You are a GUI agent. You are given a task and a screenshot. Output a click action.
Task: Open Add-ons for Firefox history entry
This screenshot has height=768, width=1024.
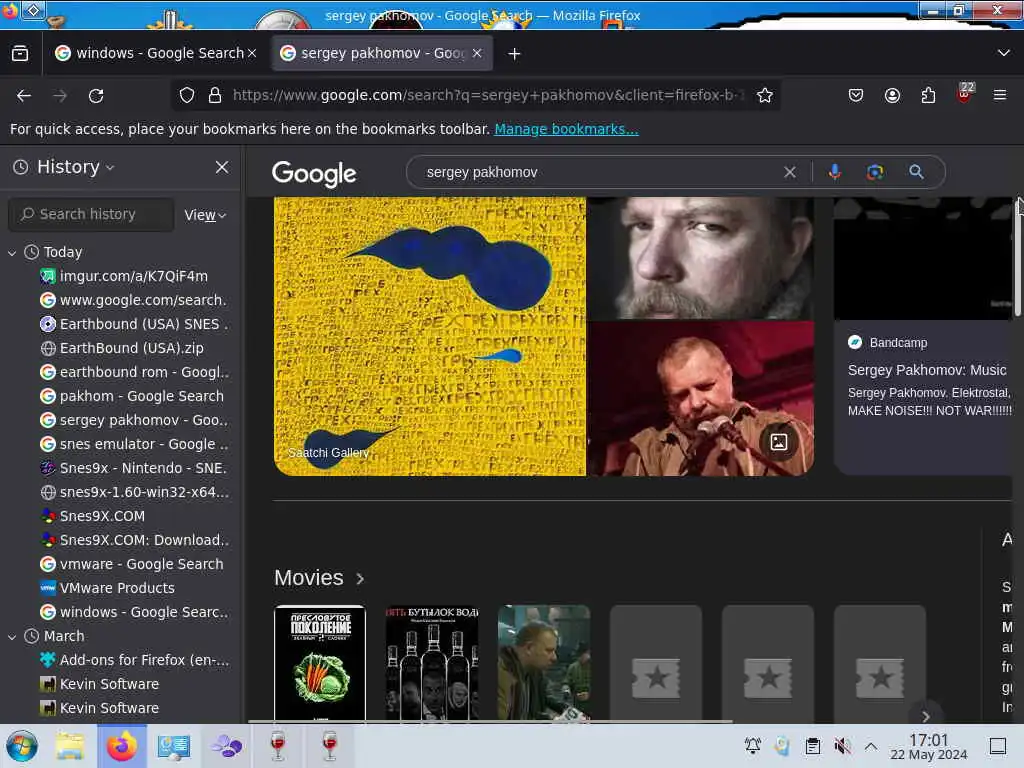click(x=134, y=660)
